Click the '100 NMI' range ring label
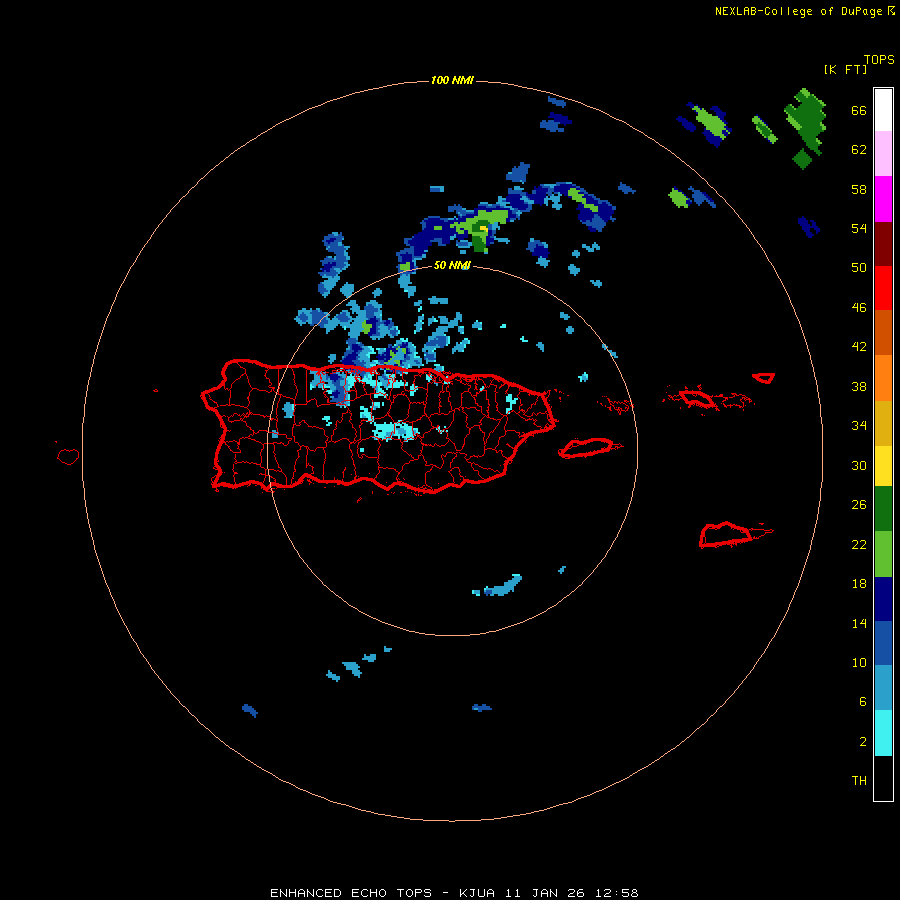This screenshot has height=900, width=900. (x=452, y=80)
